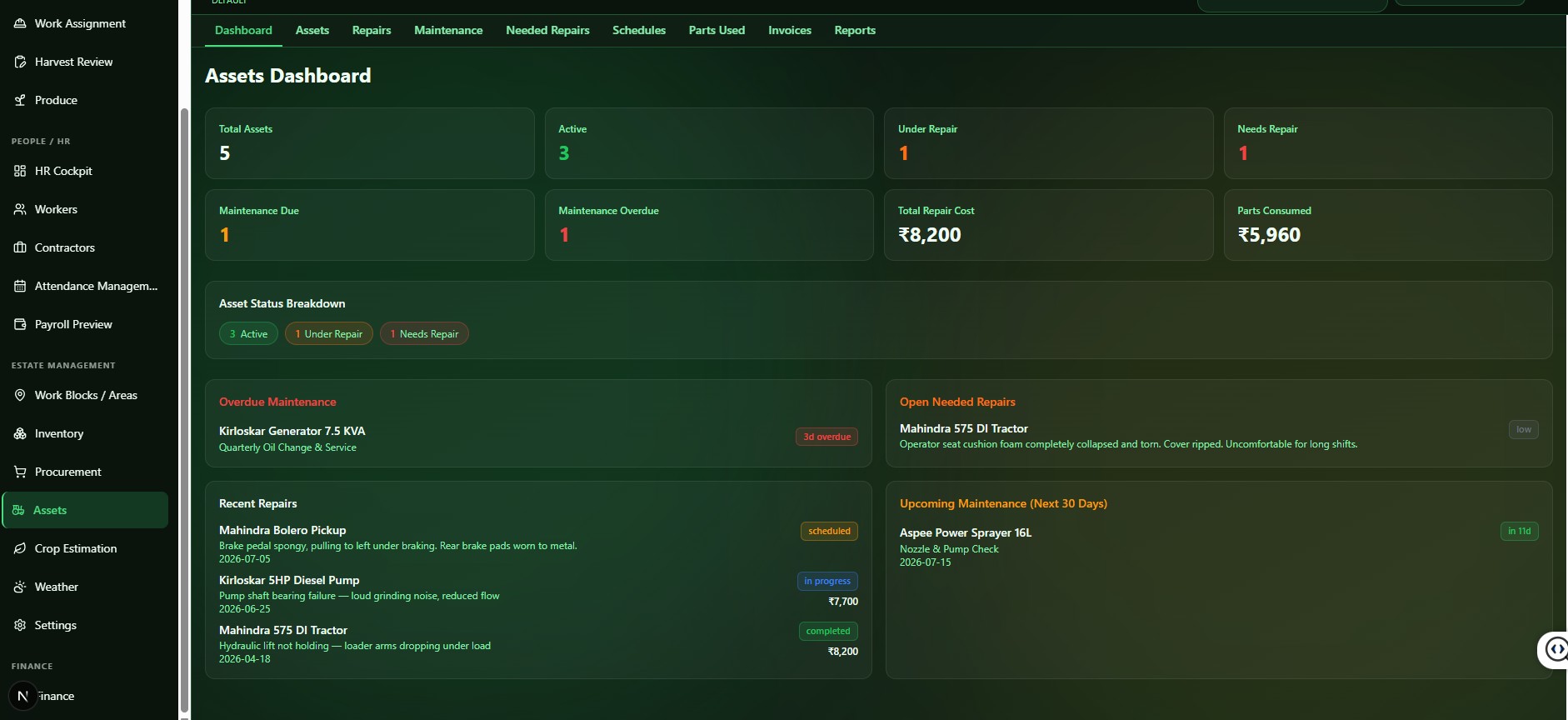Viewport: 1568px width, 720px height.
Task: Click the Crop Estimation leaf icon
Action: click(x=20, y=548)
